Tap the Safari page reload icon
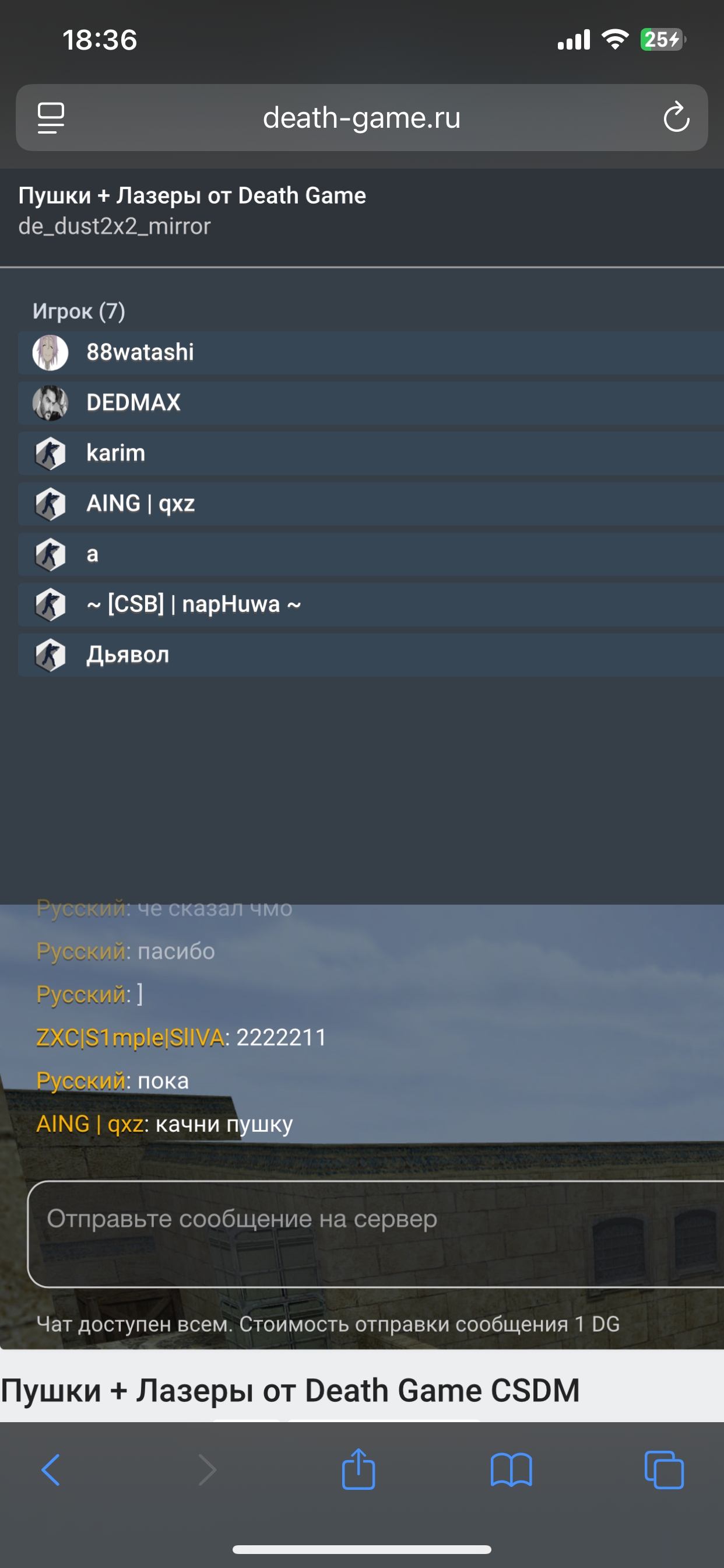 [x=676, y=117]
